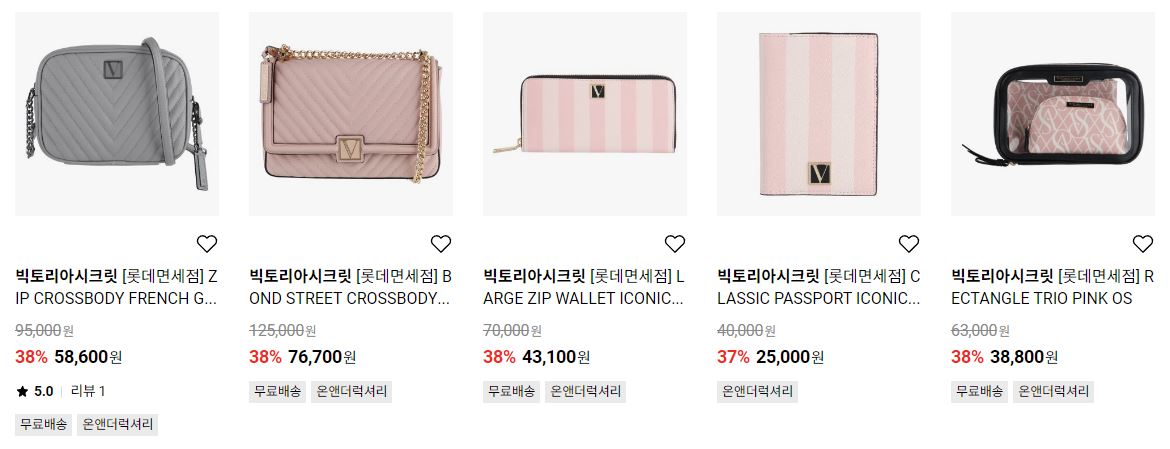Viewport: 1170px width, 449px height.
Task: Click 온앤더럭셔리 tag under passport cover
Action: [757, 392]
